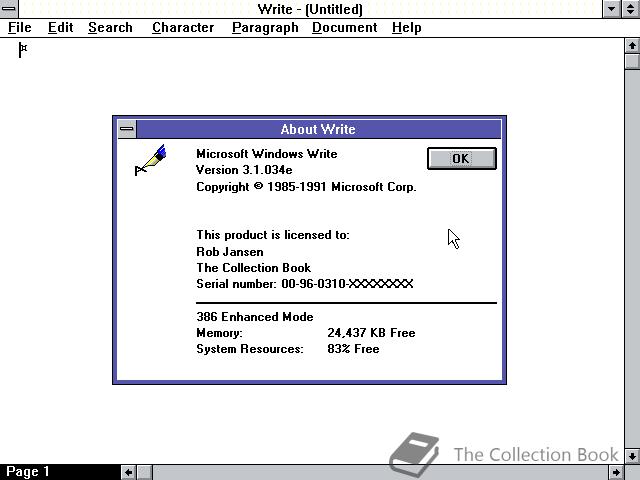Click the end-of-document mark in text area
Viewport: 640px width, 480px height.
[x=23, y=50]
